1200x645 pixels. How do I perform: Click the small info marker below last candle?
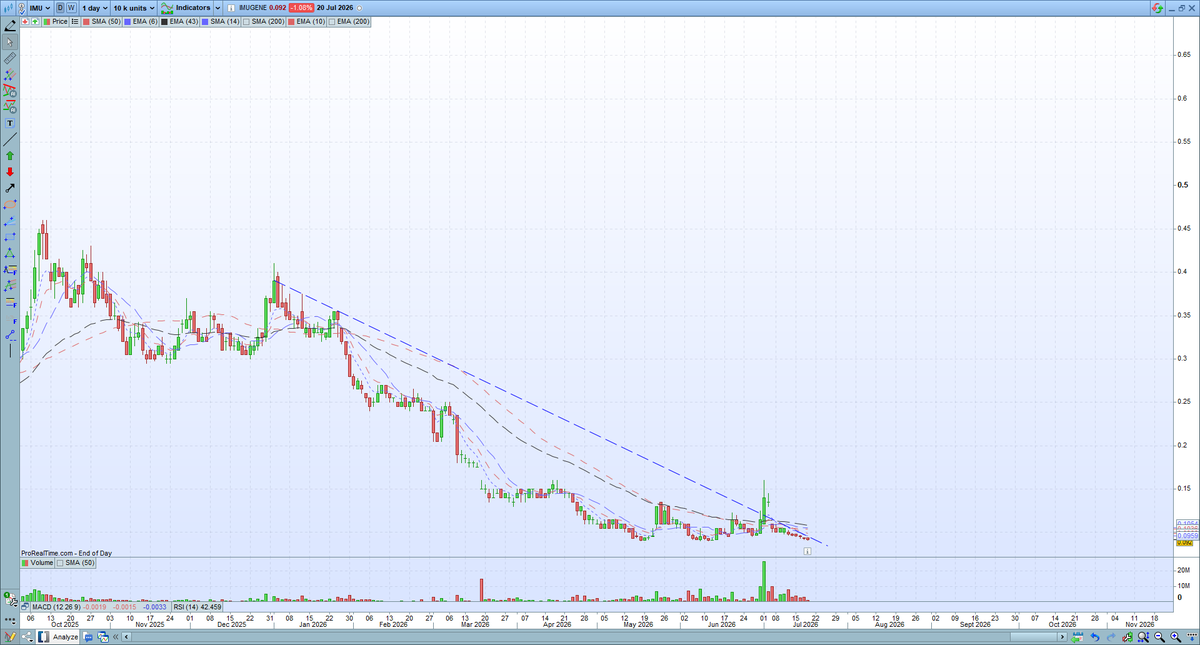point(807,550)
